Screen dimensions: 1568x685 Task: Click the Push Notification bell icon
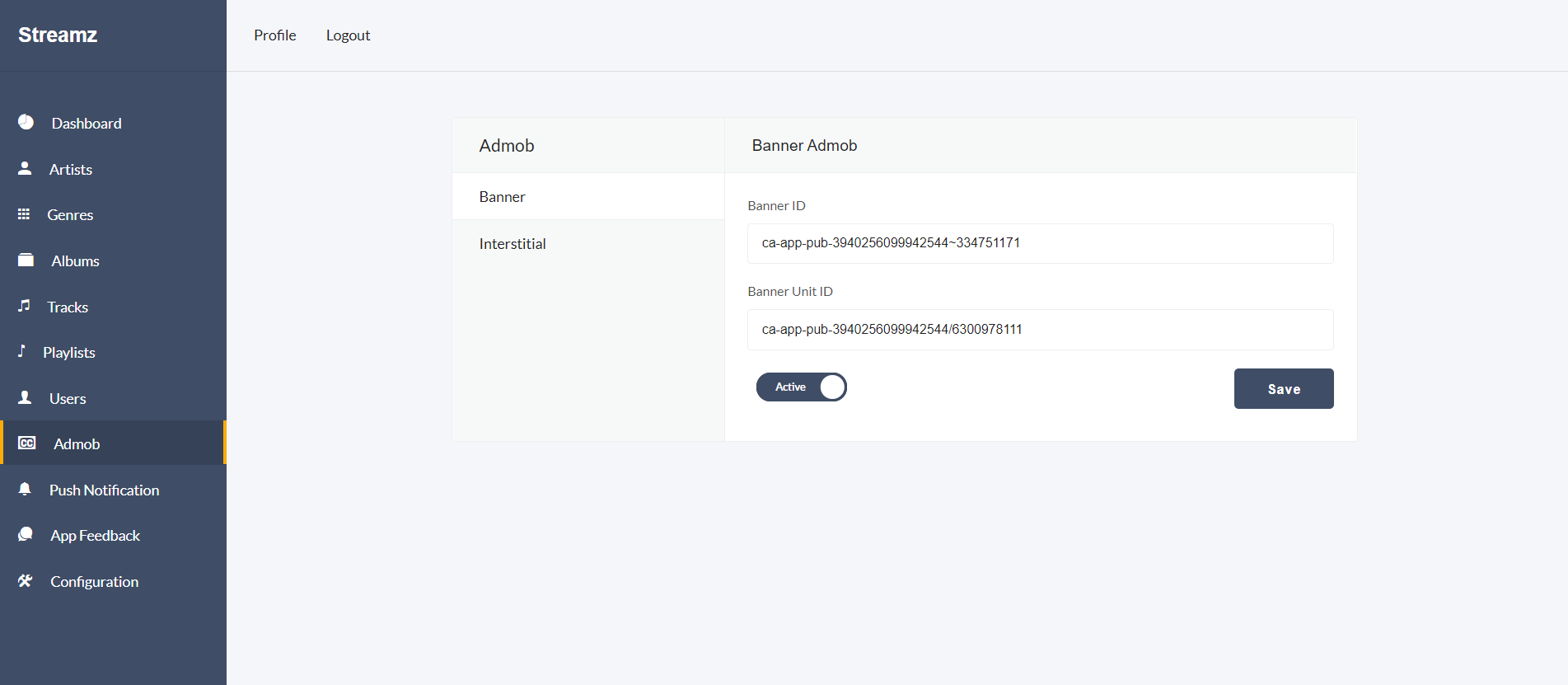25,489
